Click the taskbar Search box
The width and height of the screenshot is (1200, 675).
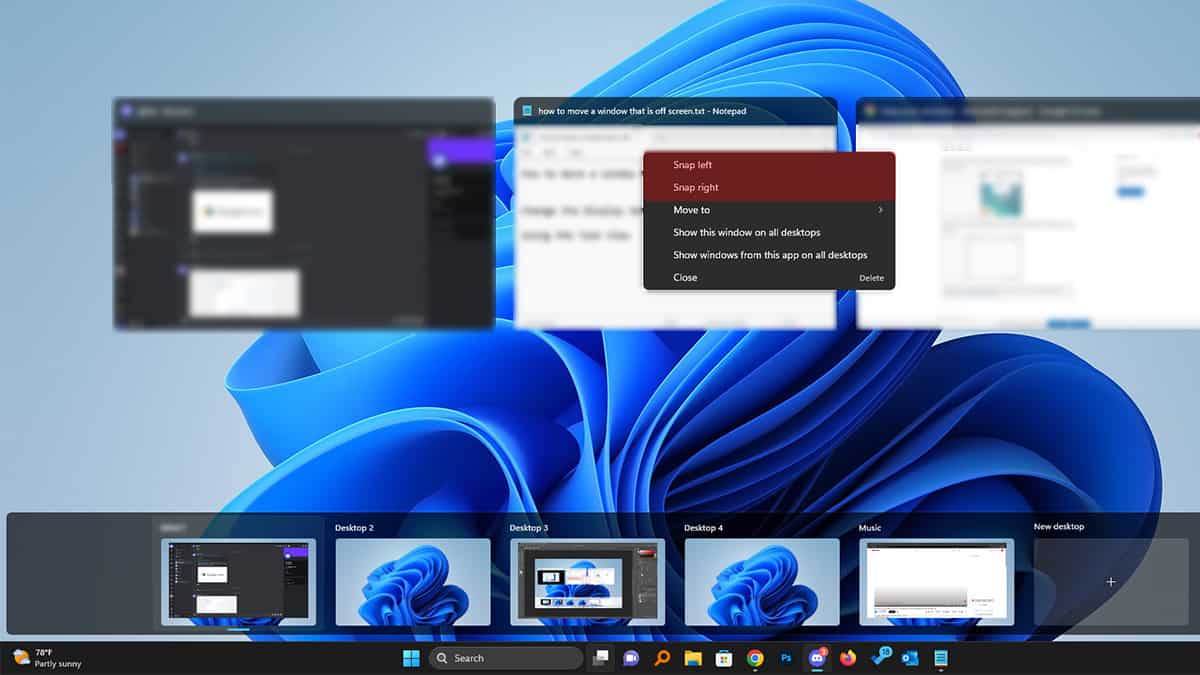tap(505, 658)
